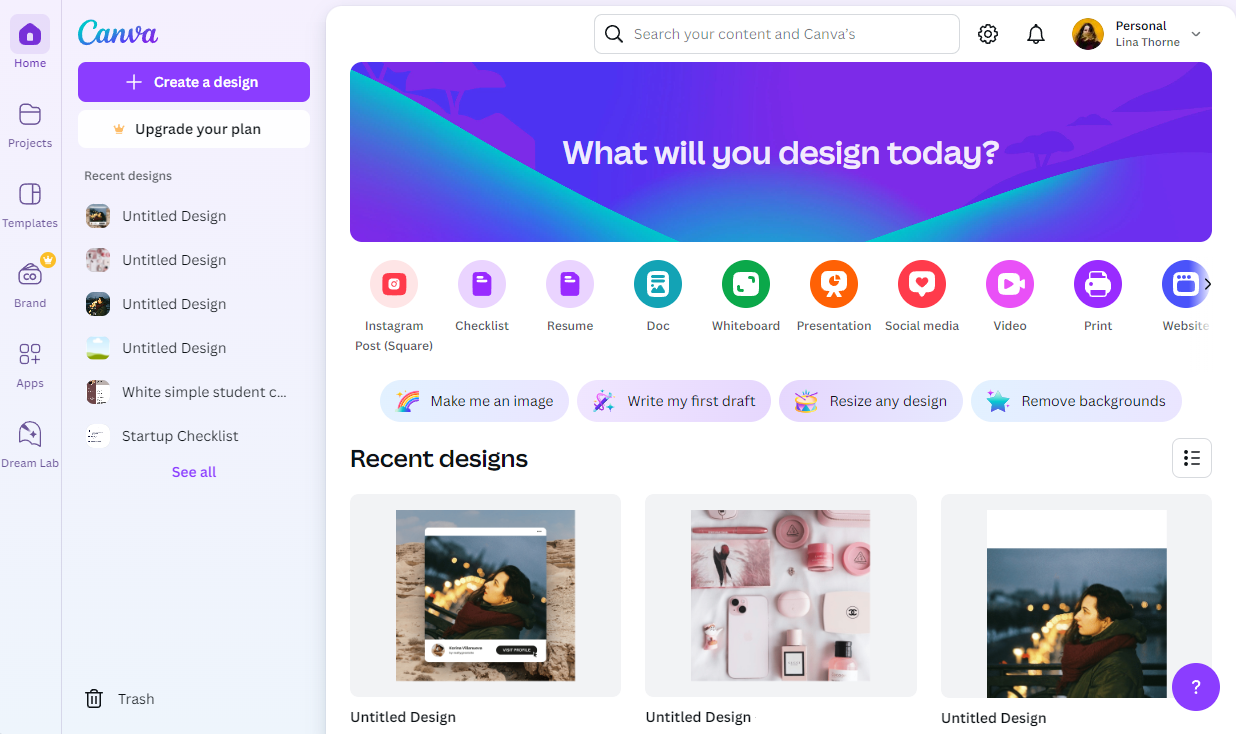
Task: Choose the Presentation design icon
Action: pyautogui.click(x=834, y=284)
